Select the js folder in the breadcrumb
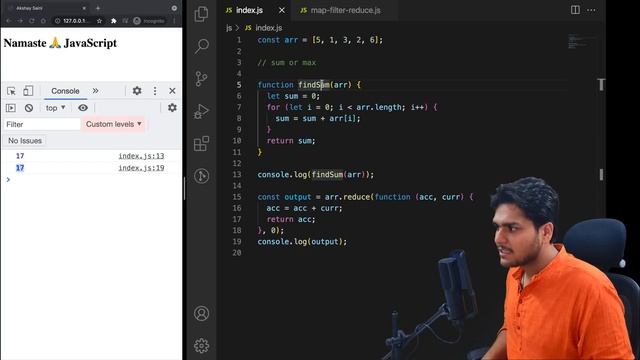Screen dimensions: 640x360 (229, 28)
